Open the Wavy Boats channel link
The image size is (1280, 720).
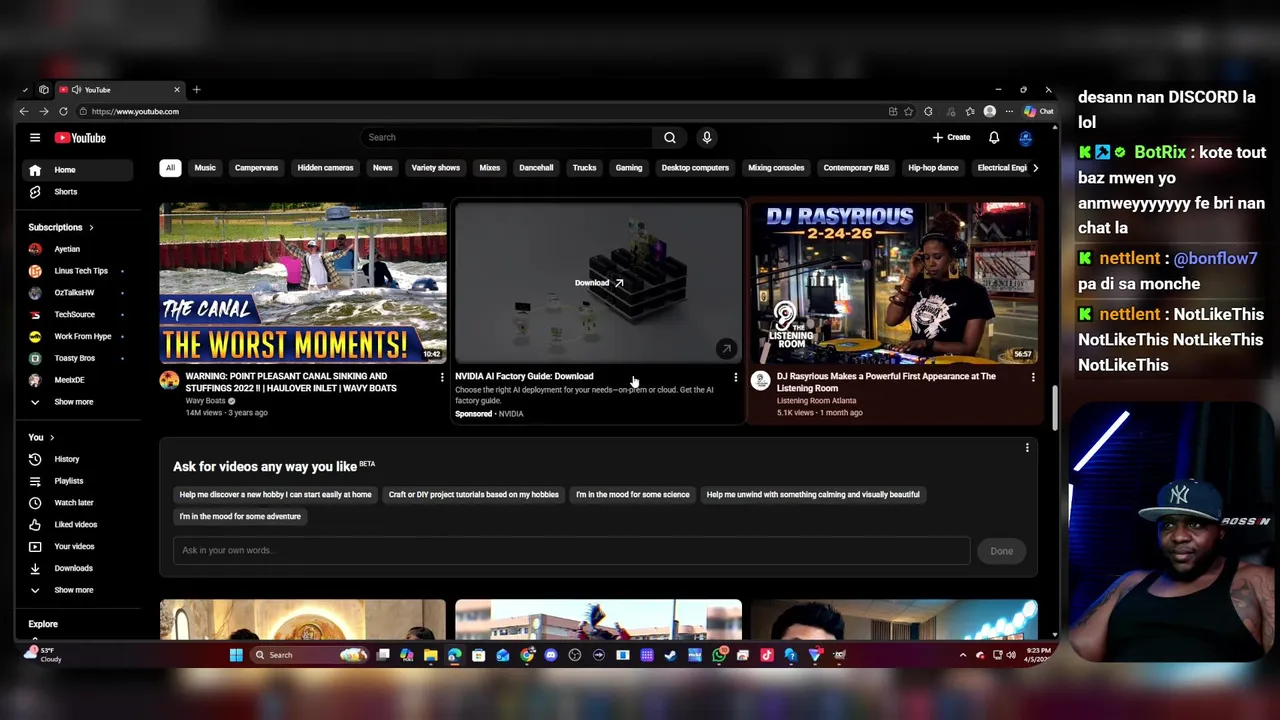click(205, 401)
